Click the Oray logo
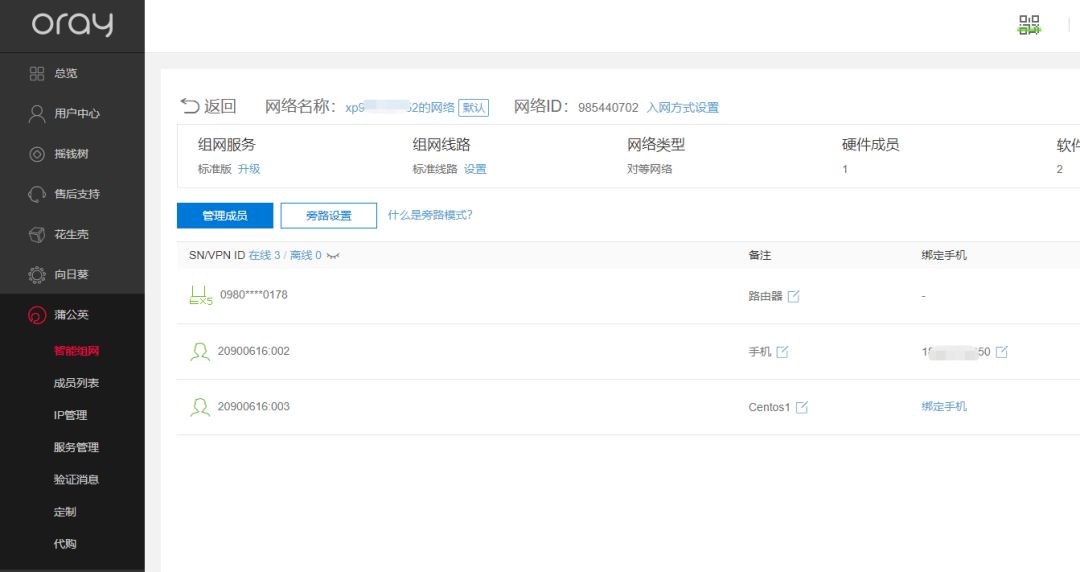The height and width of the screenshot is (572, 1080). click(72, 24)
